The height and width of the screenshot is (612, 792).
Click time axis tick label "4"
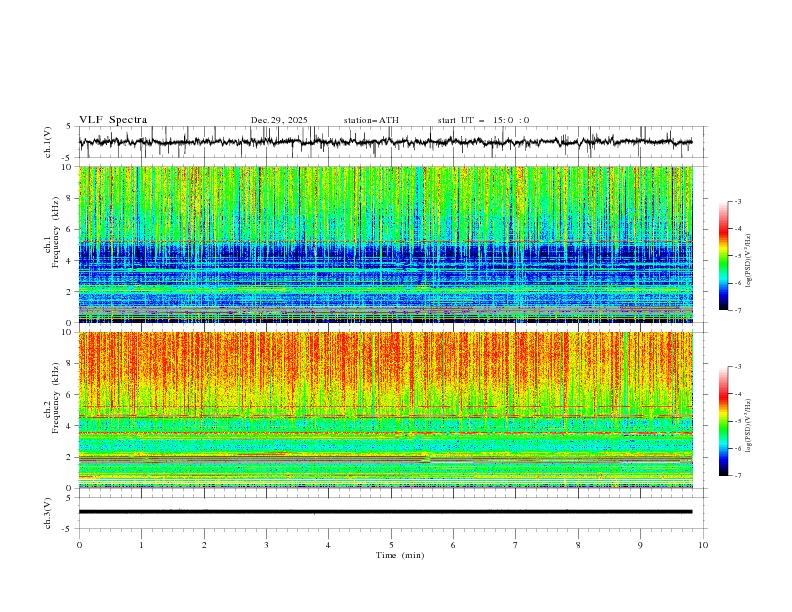coord(328,545)
